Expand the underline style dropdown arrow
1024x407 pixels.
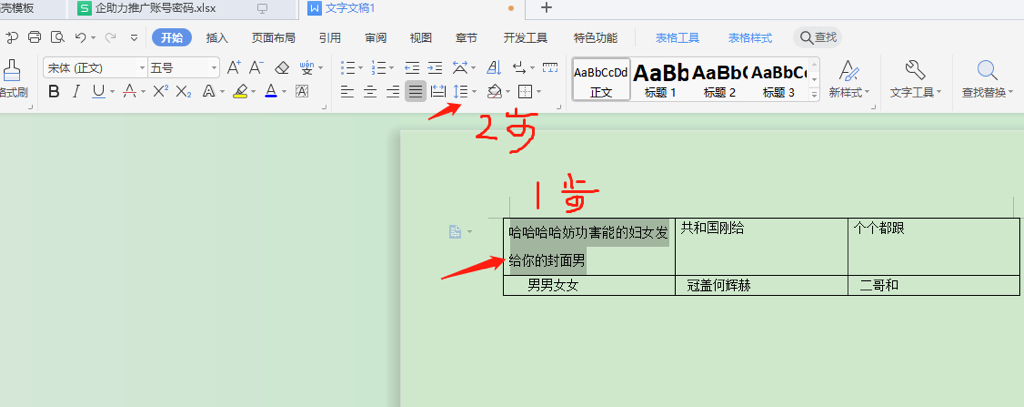pyautogui.click(x=112, y=91)
